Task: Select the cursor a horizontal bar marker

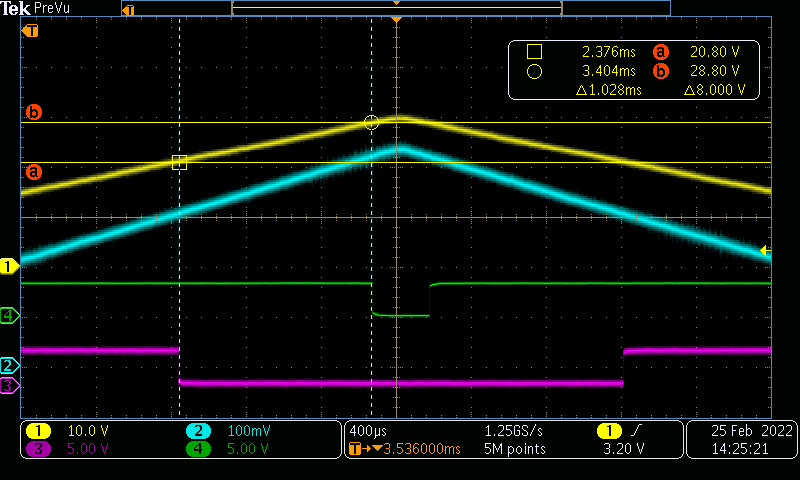Action: pyautogui.click(x=34, y=171)
